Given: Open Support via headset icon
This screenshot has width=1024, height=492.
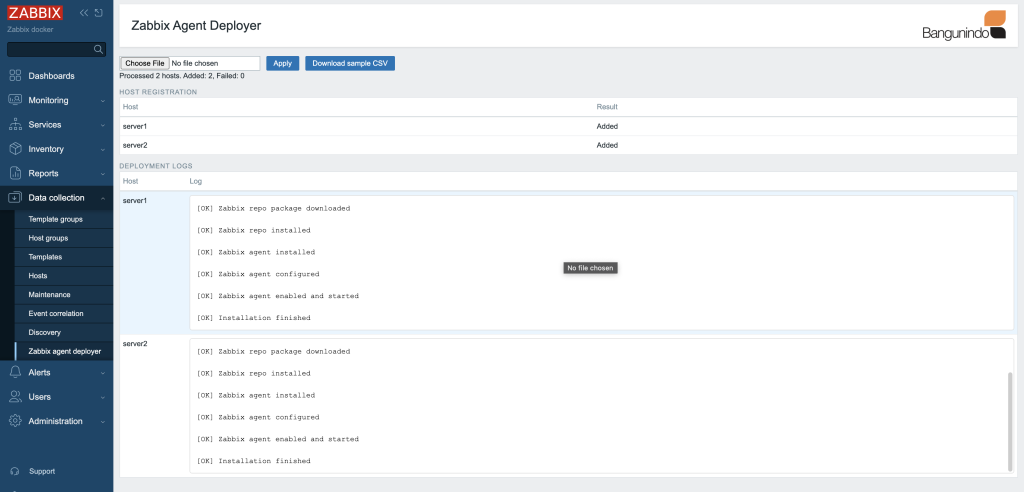Looking at the screenshot, I should point(15,471).
